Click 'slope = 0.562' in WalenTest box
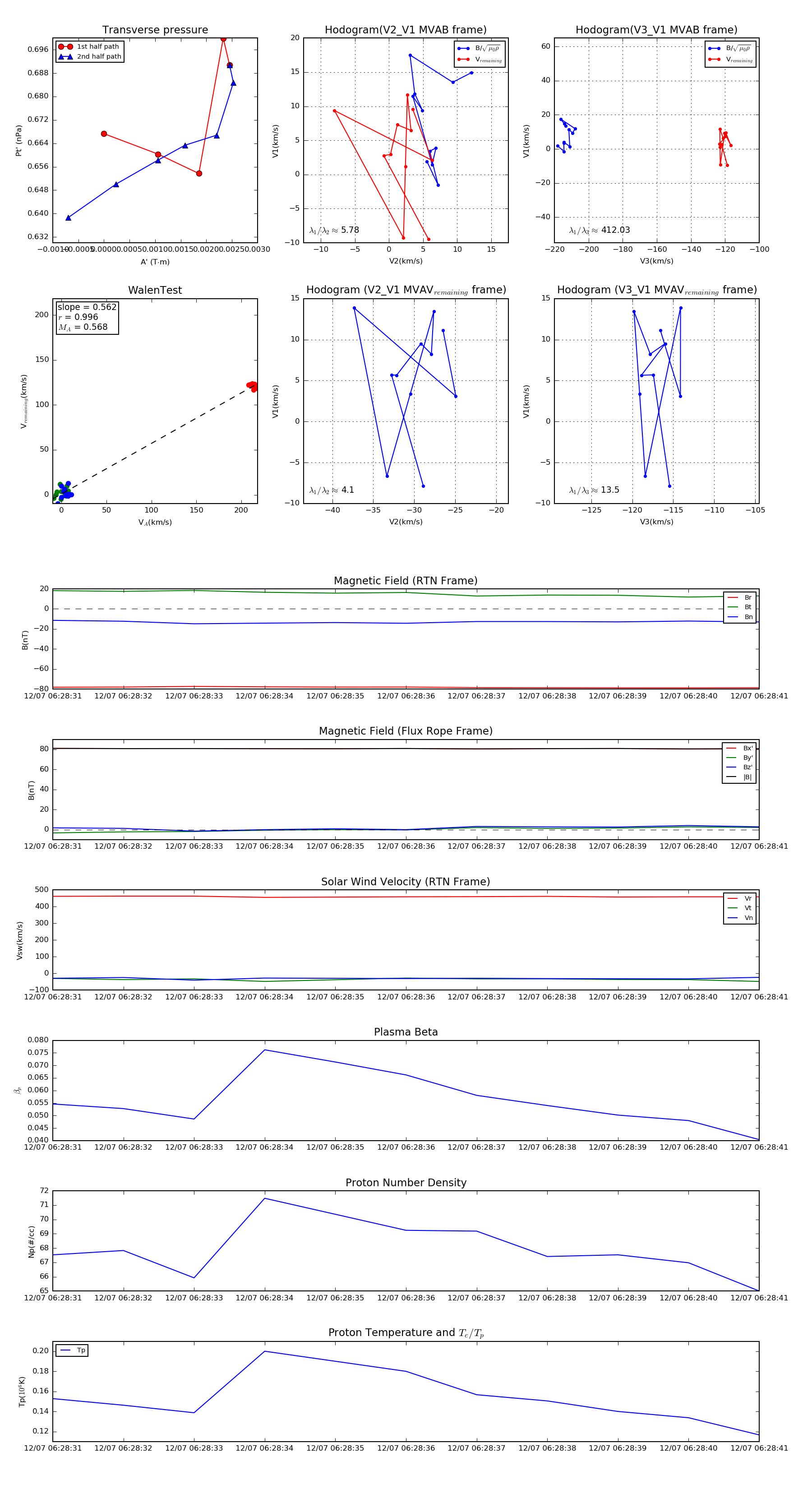The width and height of the screenshot is (812, 1489). click(87, 307)
